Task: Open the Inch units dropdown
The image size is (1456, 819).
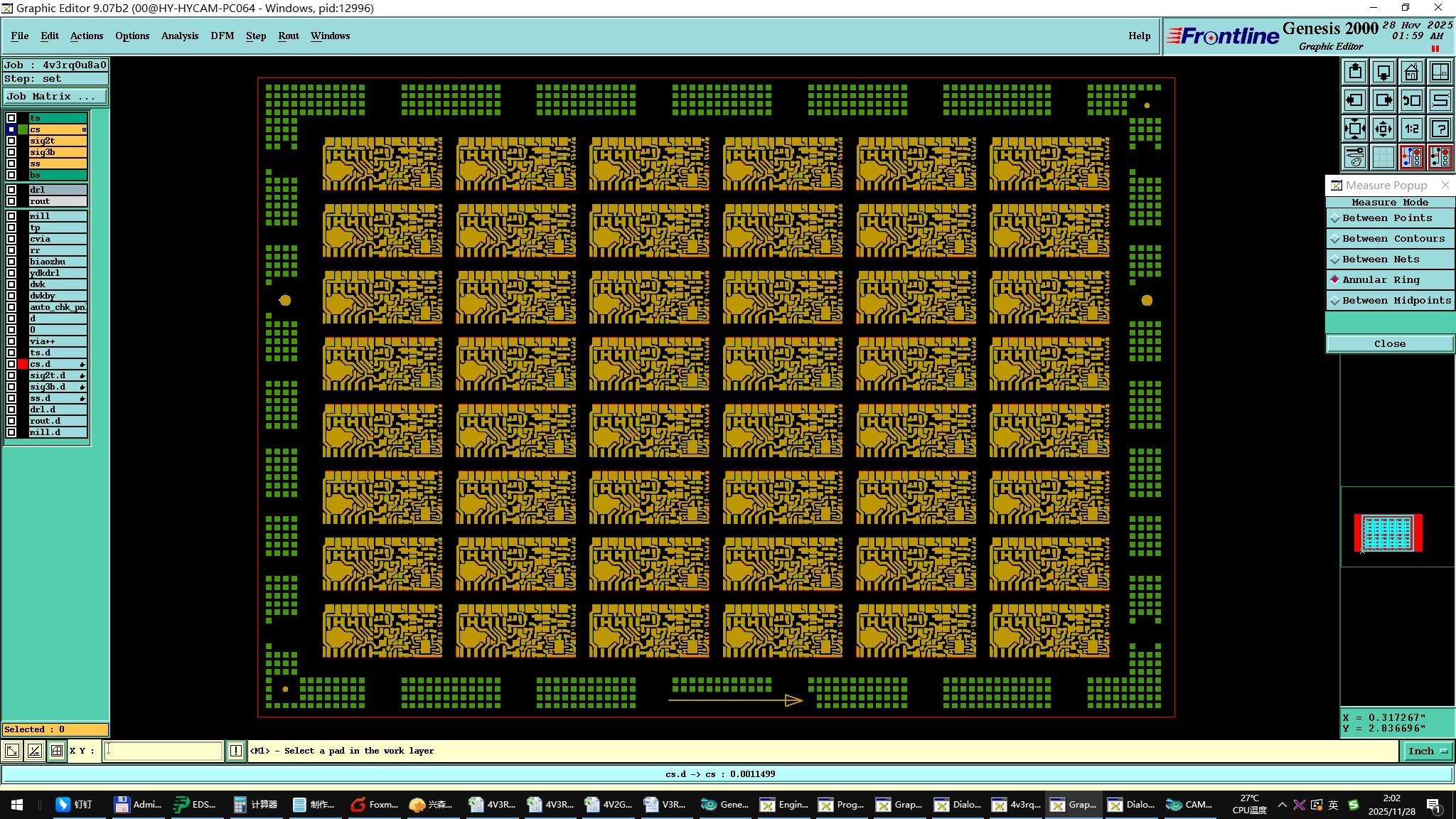Action: coord(1428,751)
